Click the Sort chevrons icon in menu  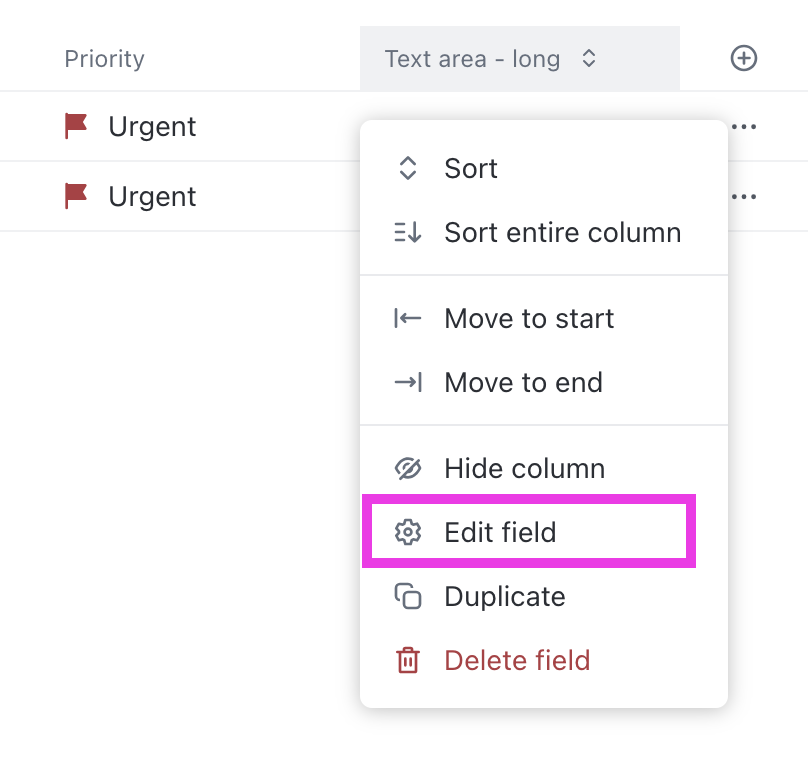408,168
